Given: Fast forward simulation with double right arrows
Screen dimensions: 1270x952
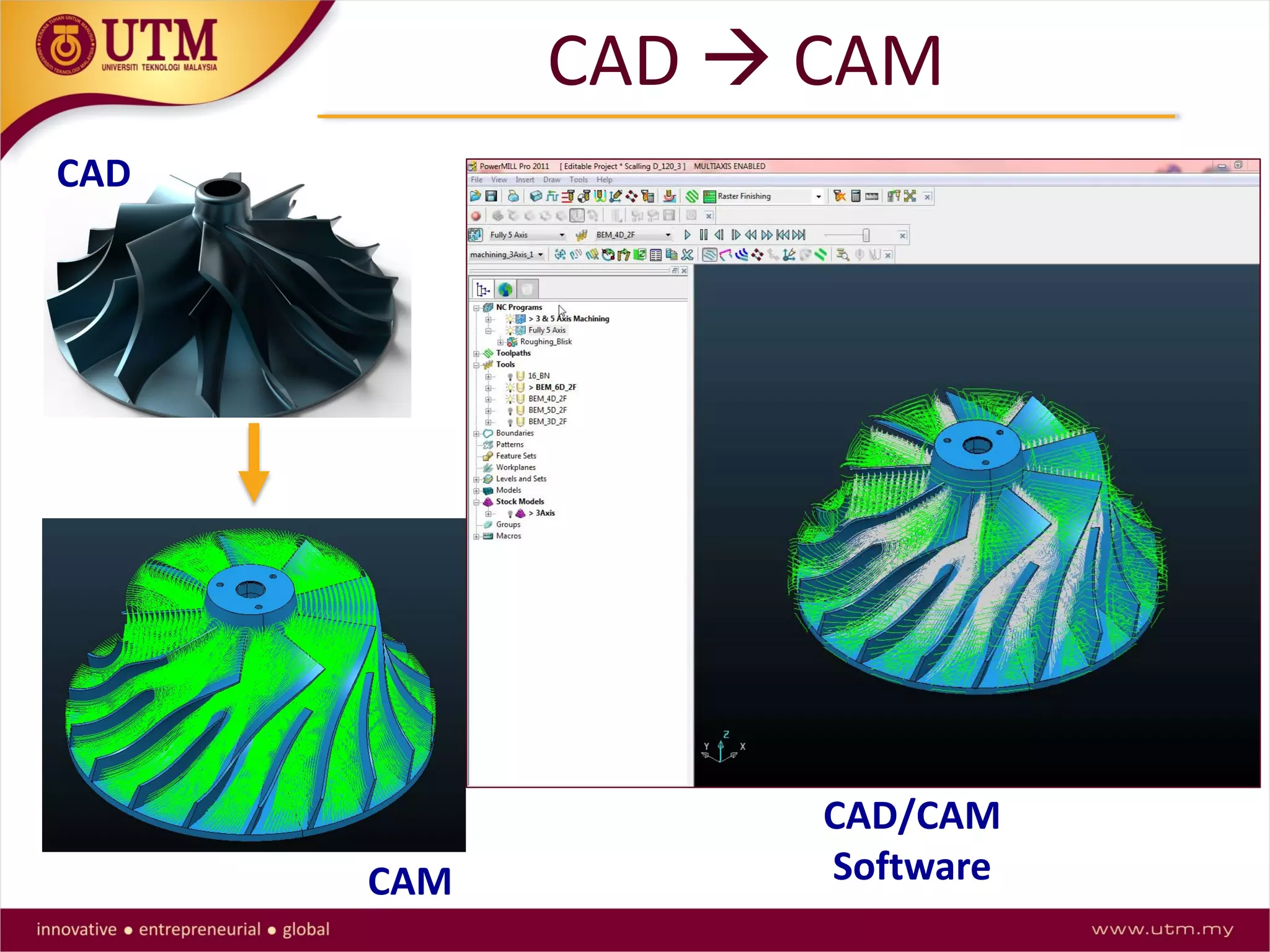Looking at the screenshot, I should pos(767,235).
